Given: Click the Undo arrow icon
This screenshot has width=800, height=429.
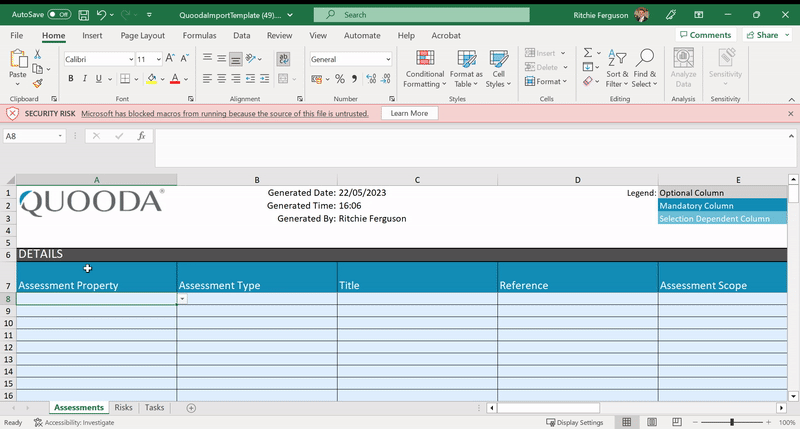Looking at the screenshot, I should point(101,15).
